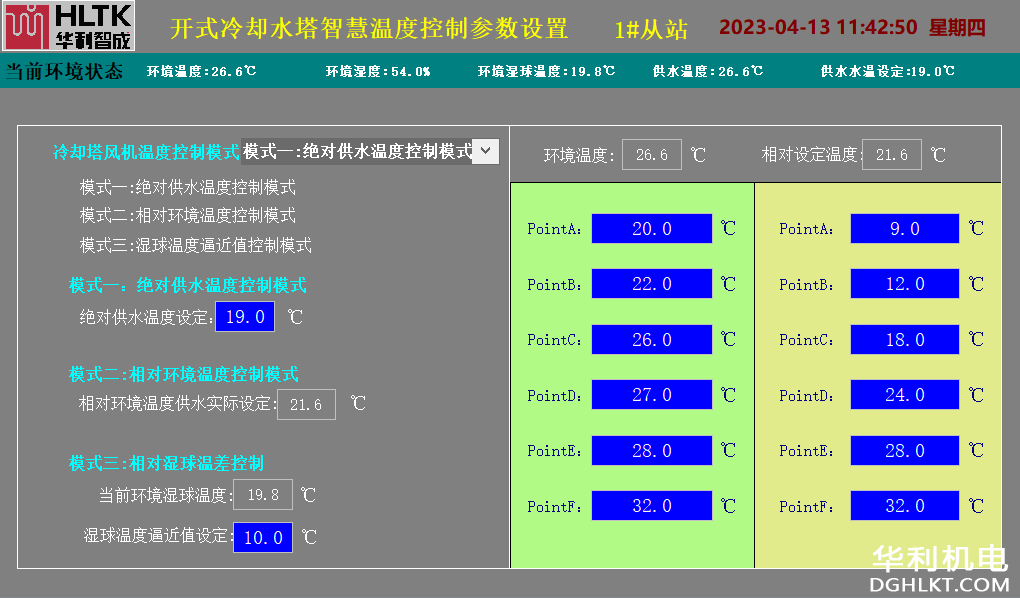Edit PointA value 20.0 in green panel
Viewport: 1020px width, 598px height.
click(x=652, y=229)
